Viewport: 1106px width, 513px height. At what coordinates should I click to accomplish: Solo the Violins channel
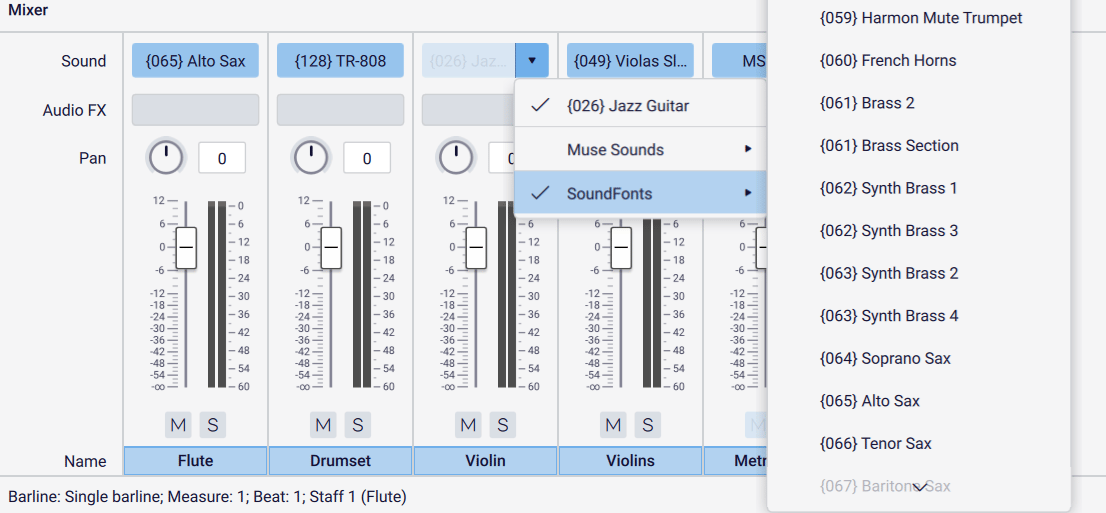[648, 425]
